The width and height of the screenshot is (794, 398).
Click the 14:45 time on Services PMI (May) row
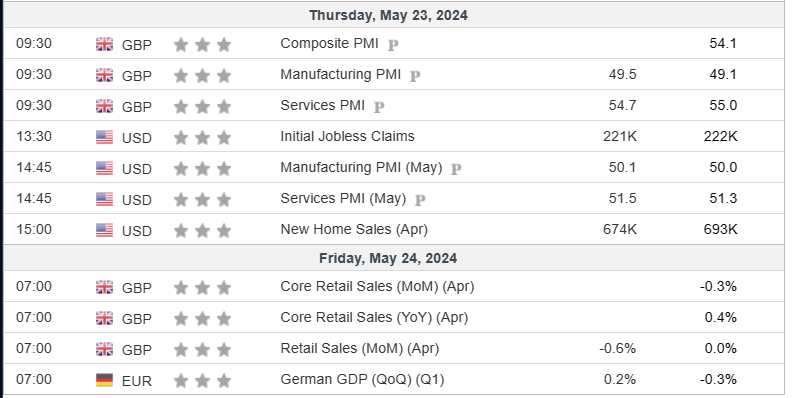(34, 198)
